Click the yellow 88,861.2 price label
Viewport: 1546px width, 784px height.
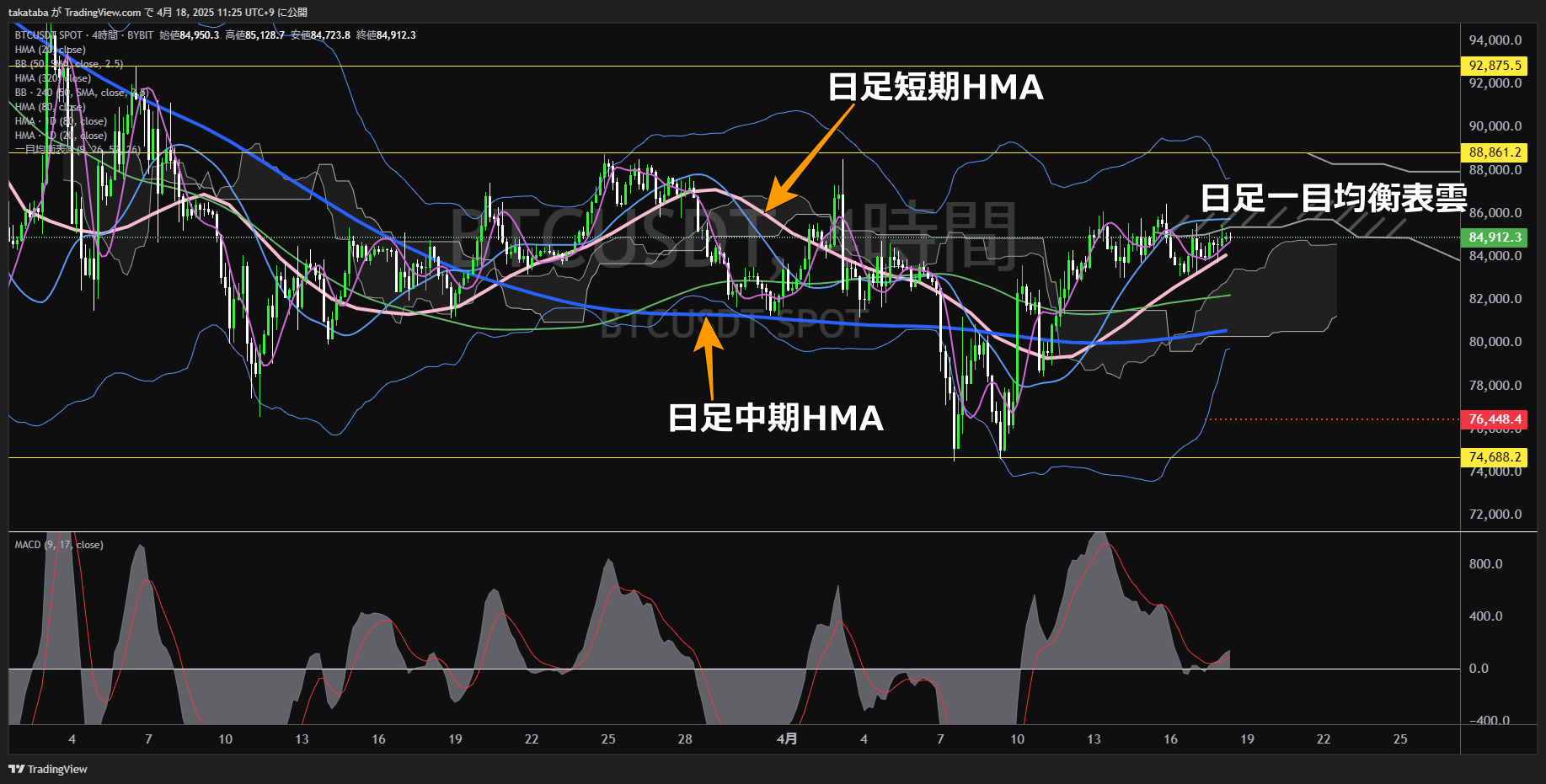1494,152
